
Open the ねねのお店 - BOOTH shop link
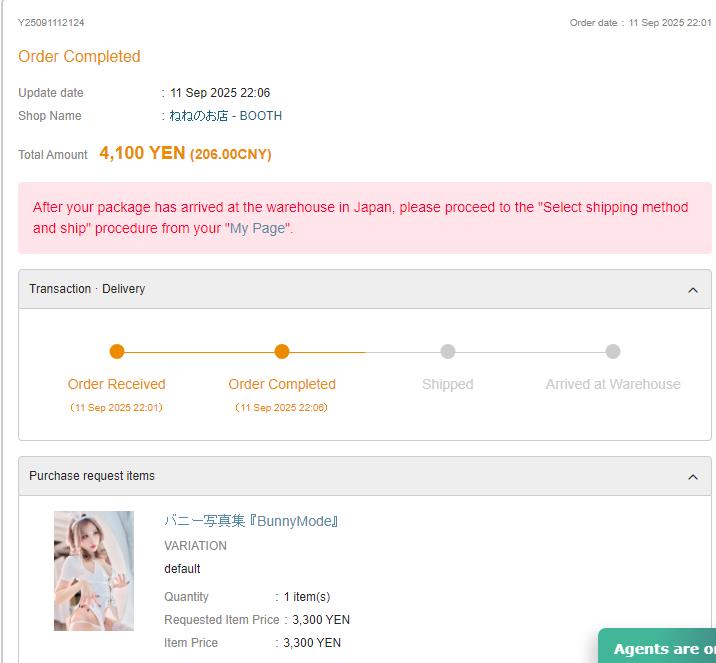[x=226, y=116]
